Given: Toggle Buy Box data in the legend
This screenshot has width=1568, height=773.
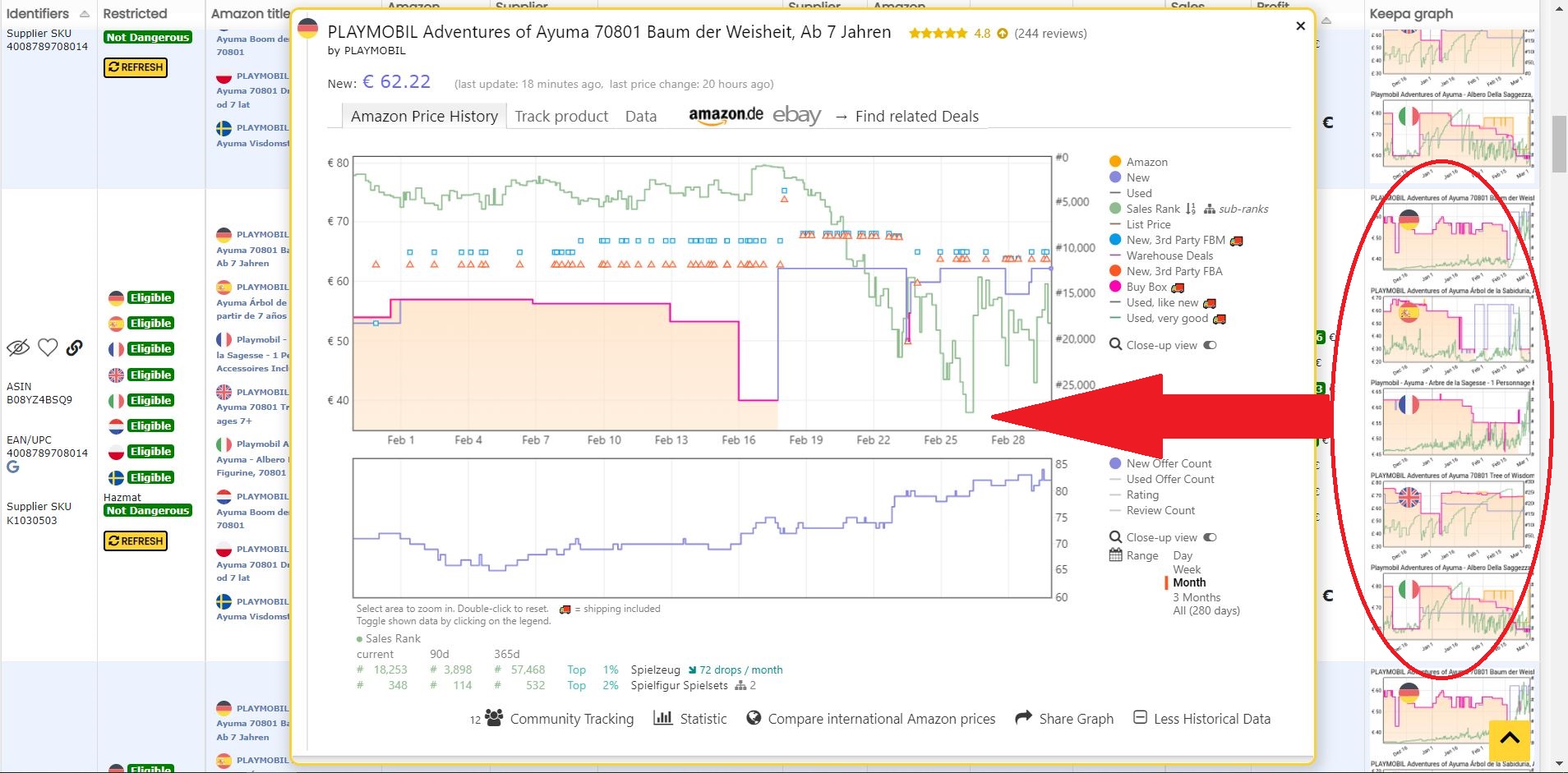Looking at the screenshot, I should [1149, 287].
